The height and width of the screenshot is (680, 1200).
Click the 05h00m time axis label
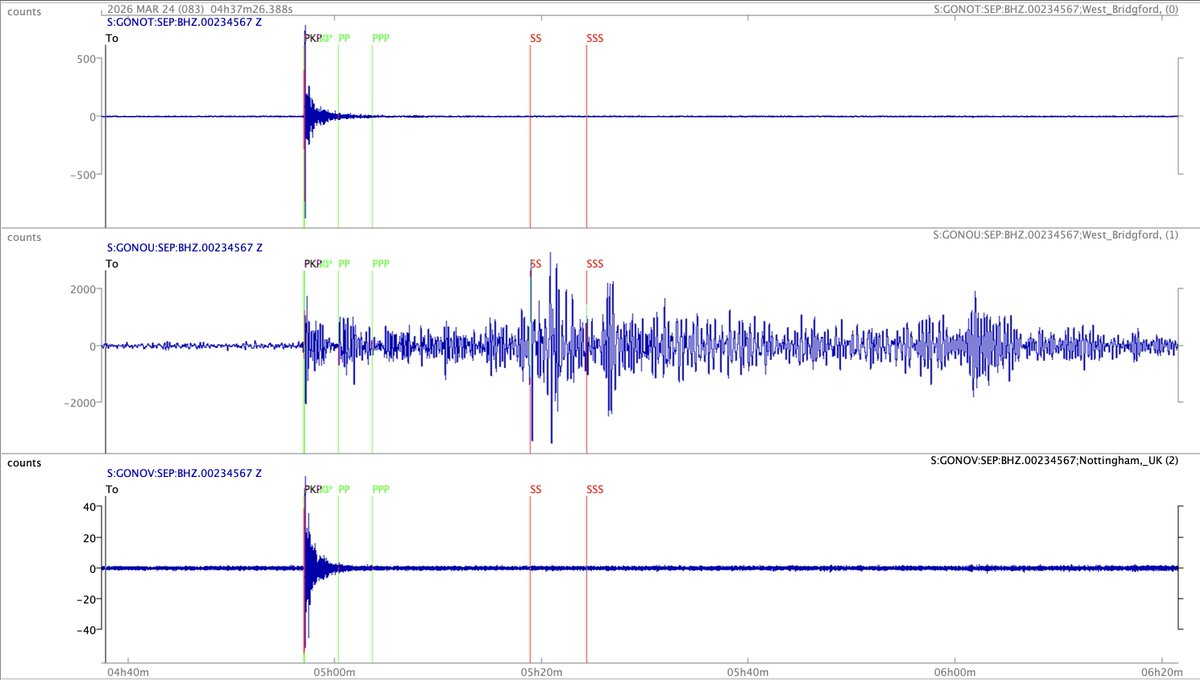click(x=335, y=672)
